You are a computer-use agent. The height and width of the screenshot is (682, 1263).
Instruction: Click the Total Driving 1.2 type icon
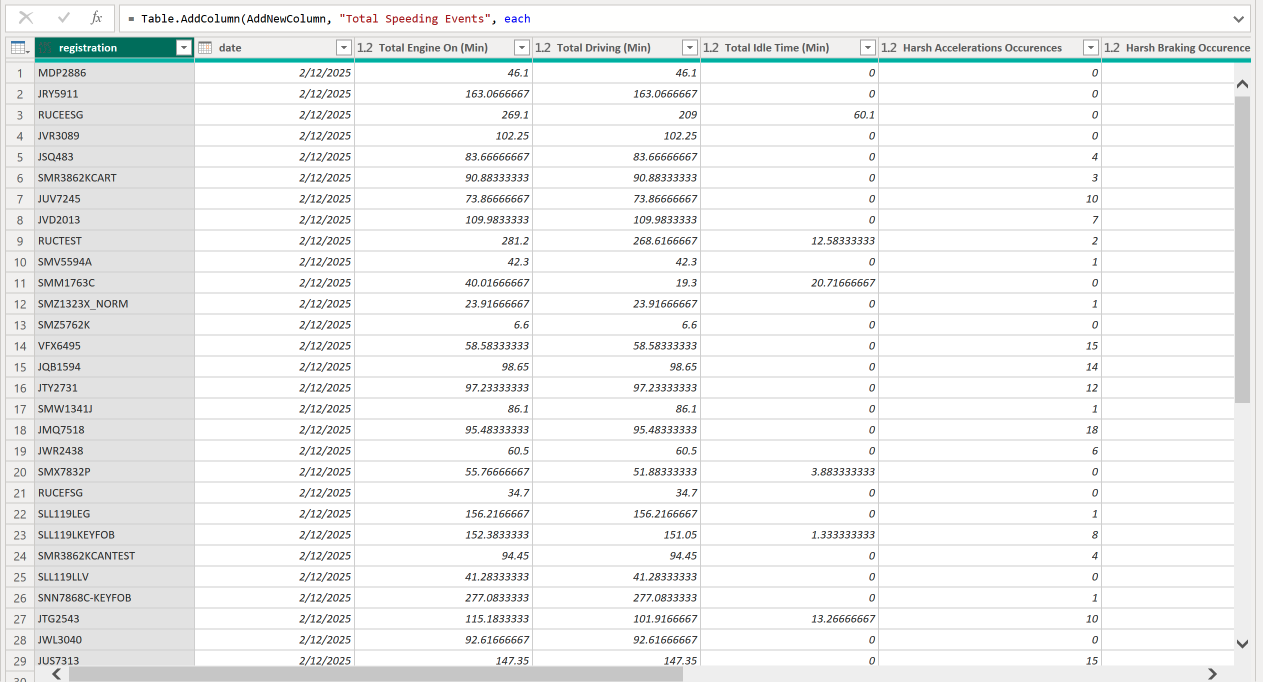tap(543, 48)
